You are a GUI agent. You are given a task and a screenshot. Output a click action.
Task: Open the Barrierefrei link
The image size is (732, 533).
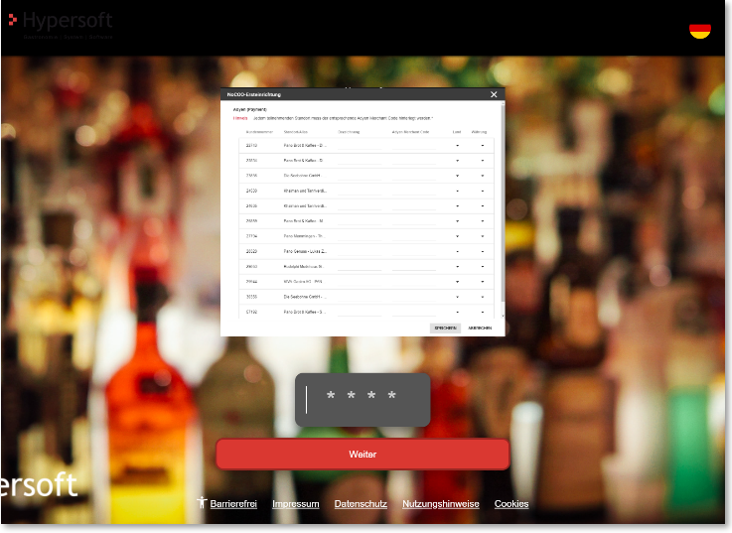coord(233,504)
